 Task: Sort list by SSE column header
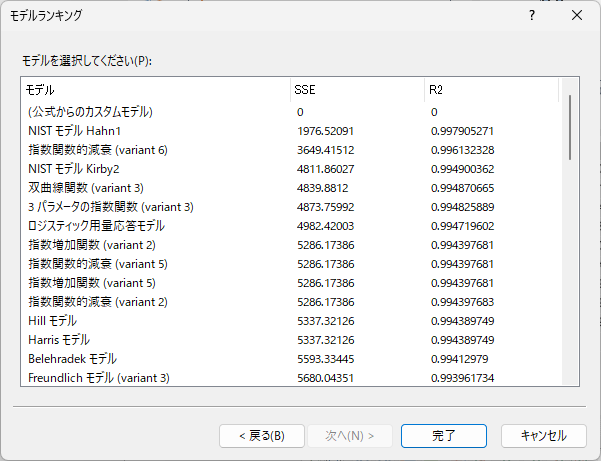(x=356, y=90)
